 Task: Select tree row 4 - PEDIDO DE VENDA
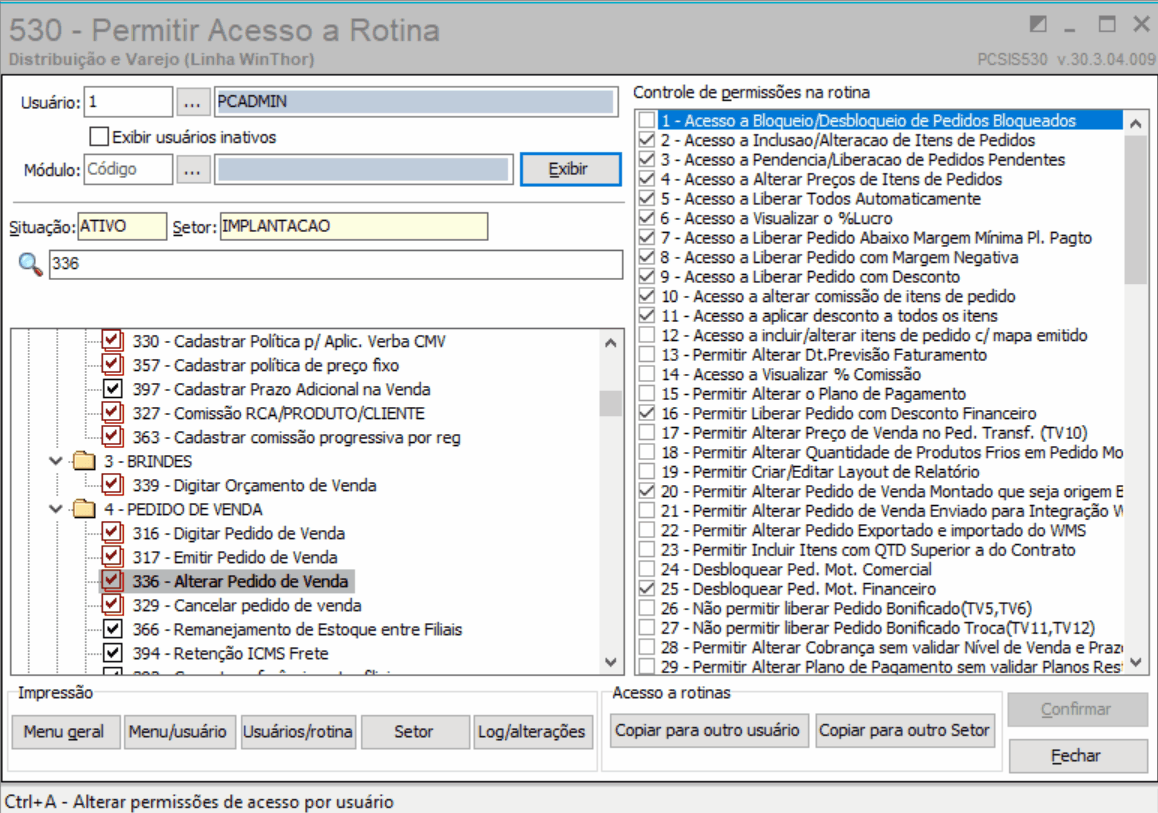pyautogui.click(x=183, y=510)
